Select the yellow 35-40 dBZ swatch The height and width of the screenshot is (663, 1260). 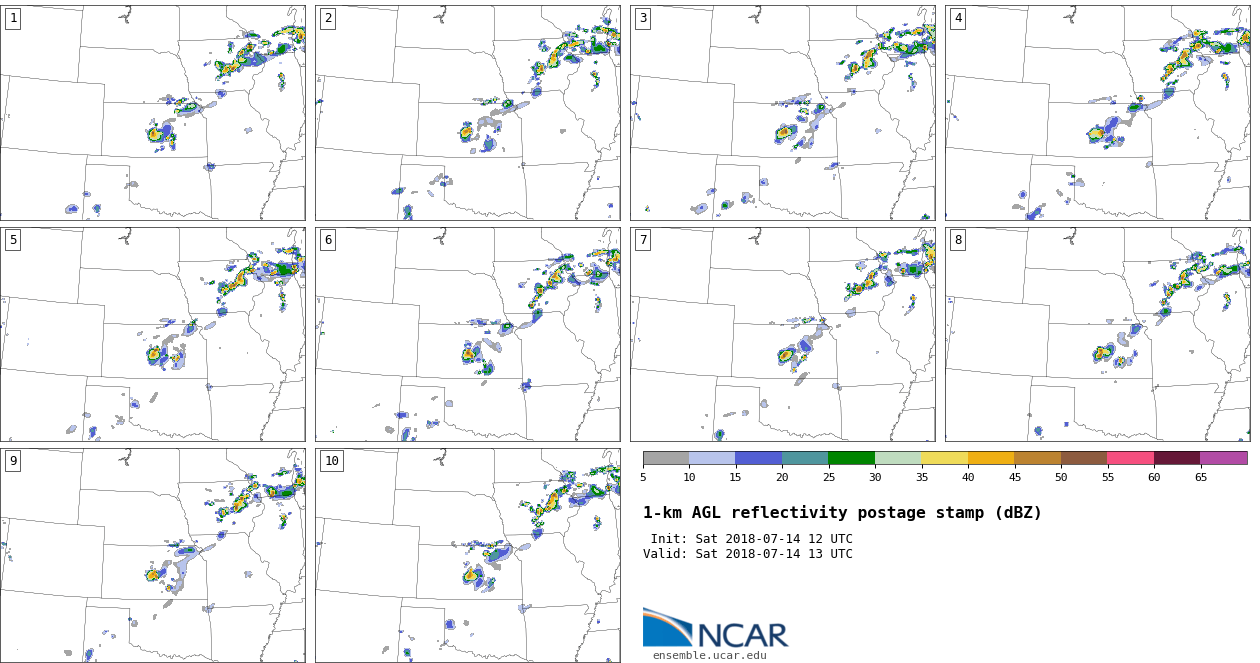click(944, 458)
